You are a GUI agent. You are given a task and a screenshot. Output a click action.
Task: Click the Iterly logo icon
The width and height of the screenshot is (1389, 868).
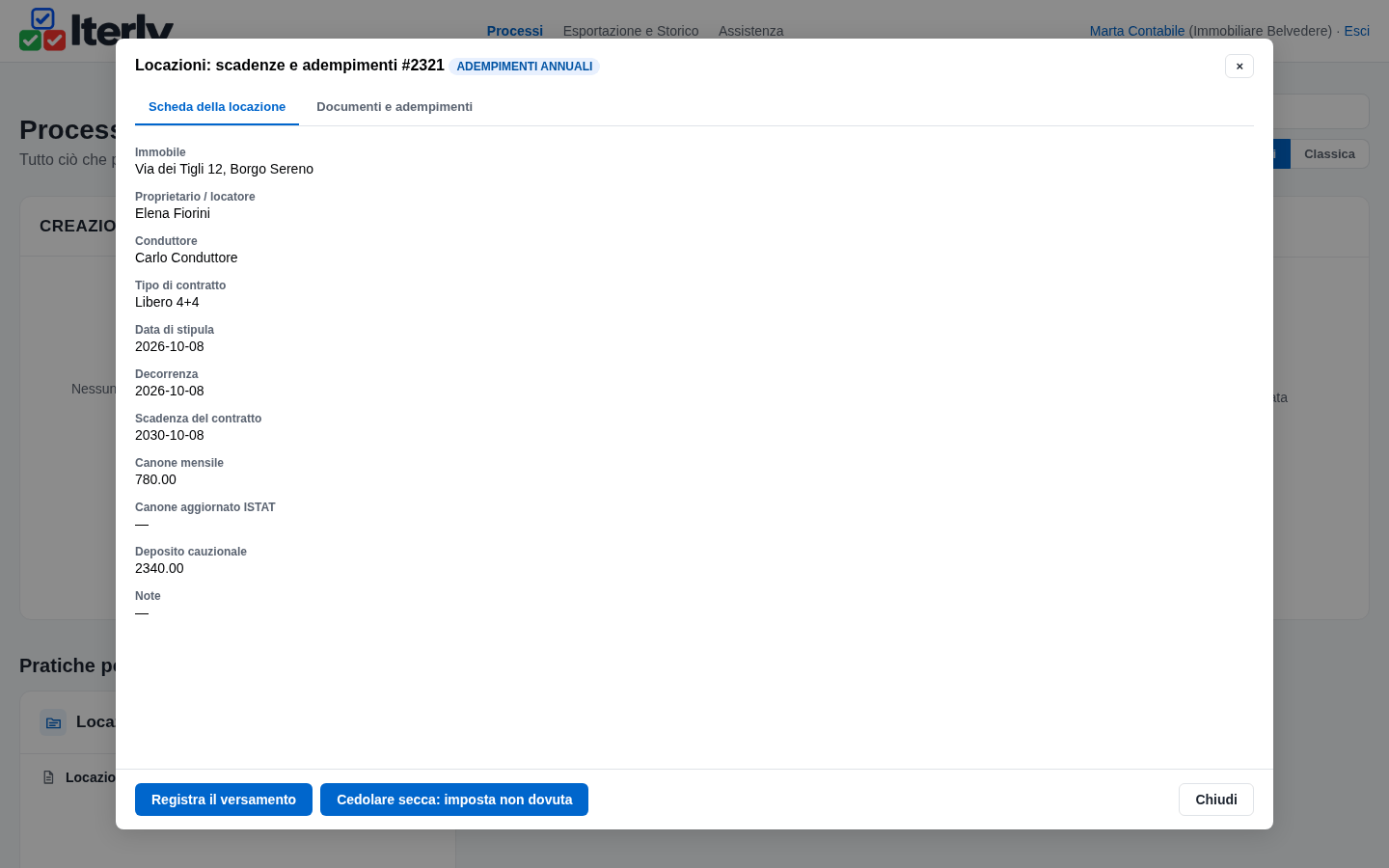click(42, 30)
